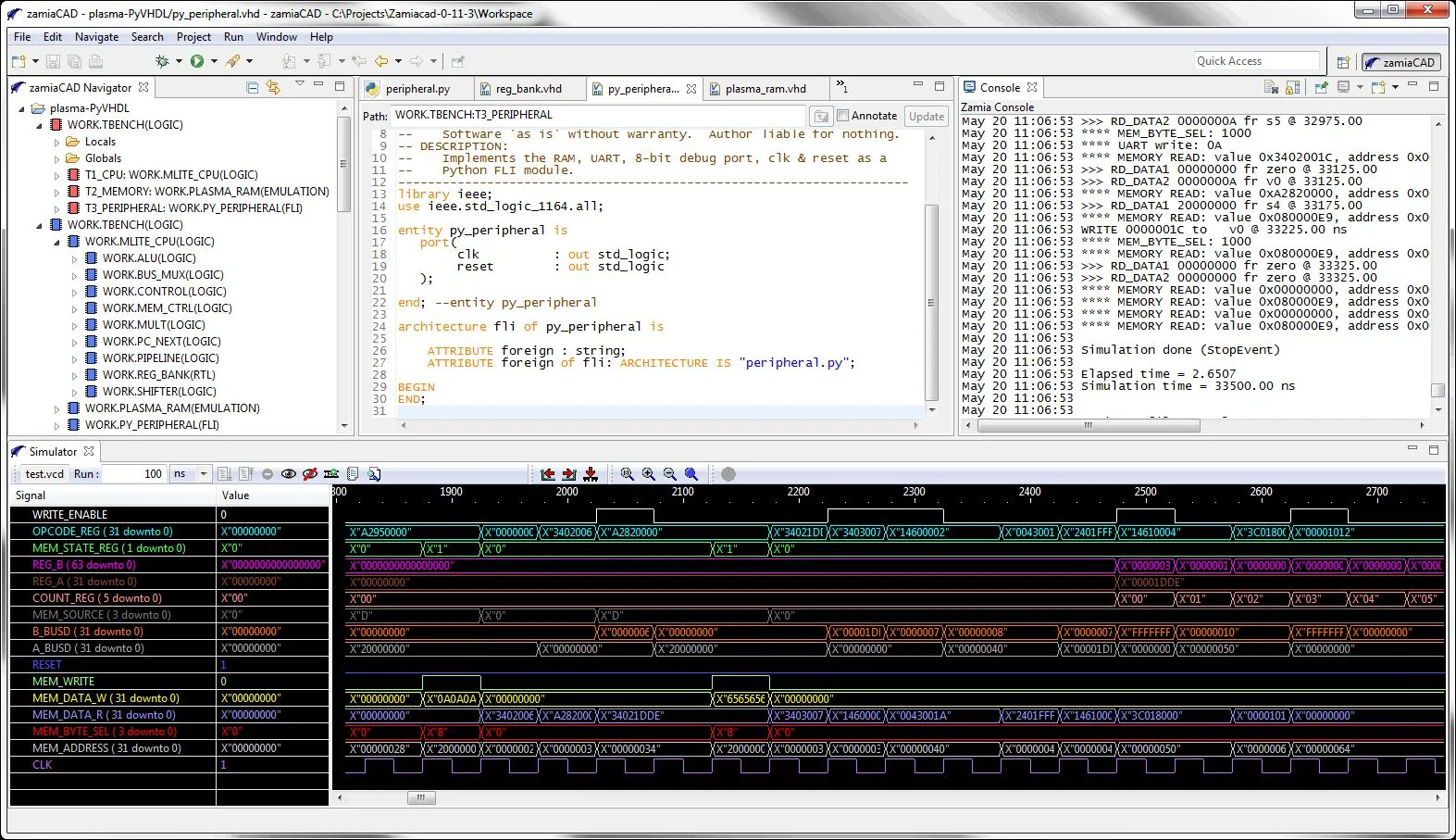Click the Open Perspective icon
This screenshot has width=1456, height=840.
point(1343,62)
